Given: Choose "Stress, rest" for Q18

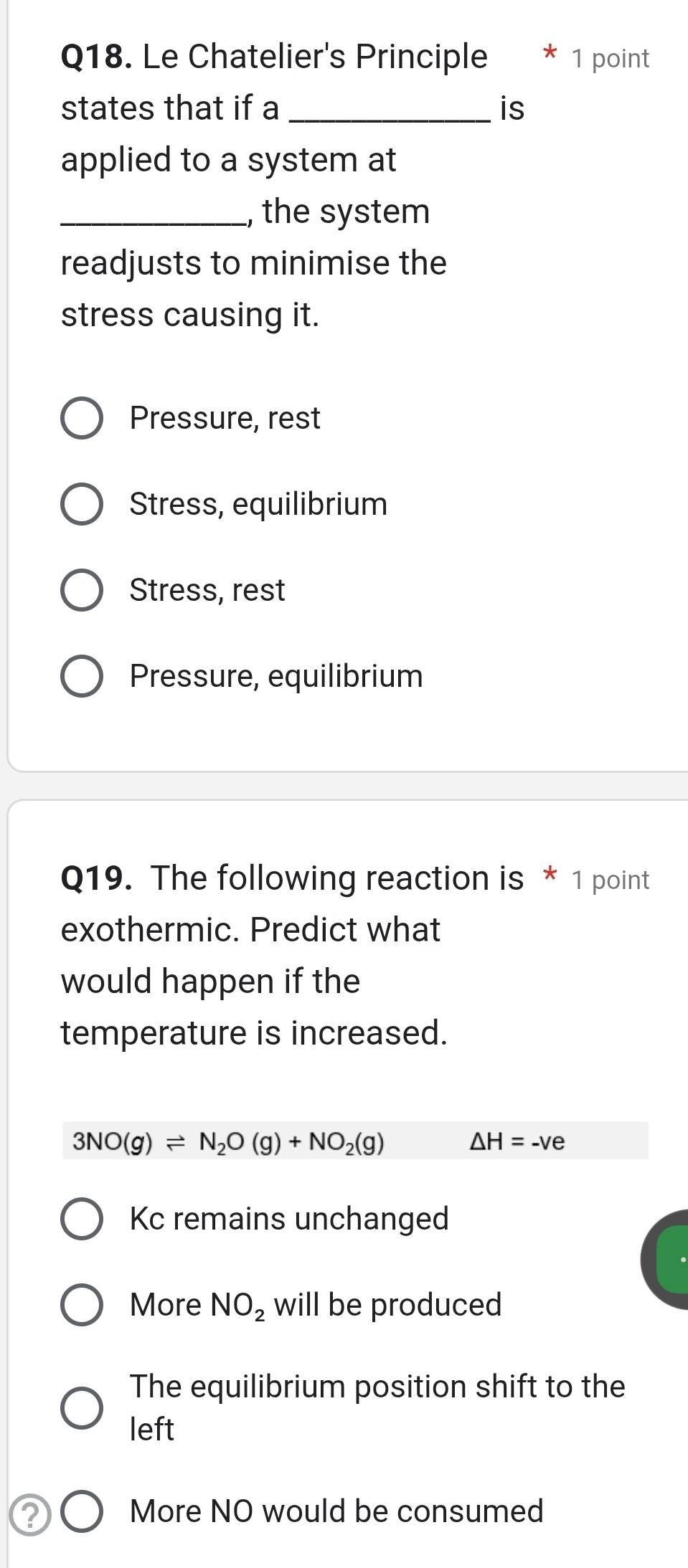Looking at the screenshot, I should (x=83, y=591).
